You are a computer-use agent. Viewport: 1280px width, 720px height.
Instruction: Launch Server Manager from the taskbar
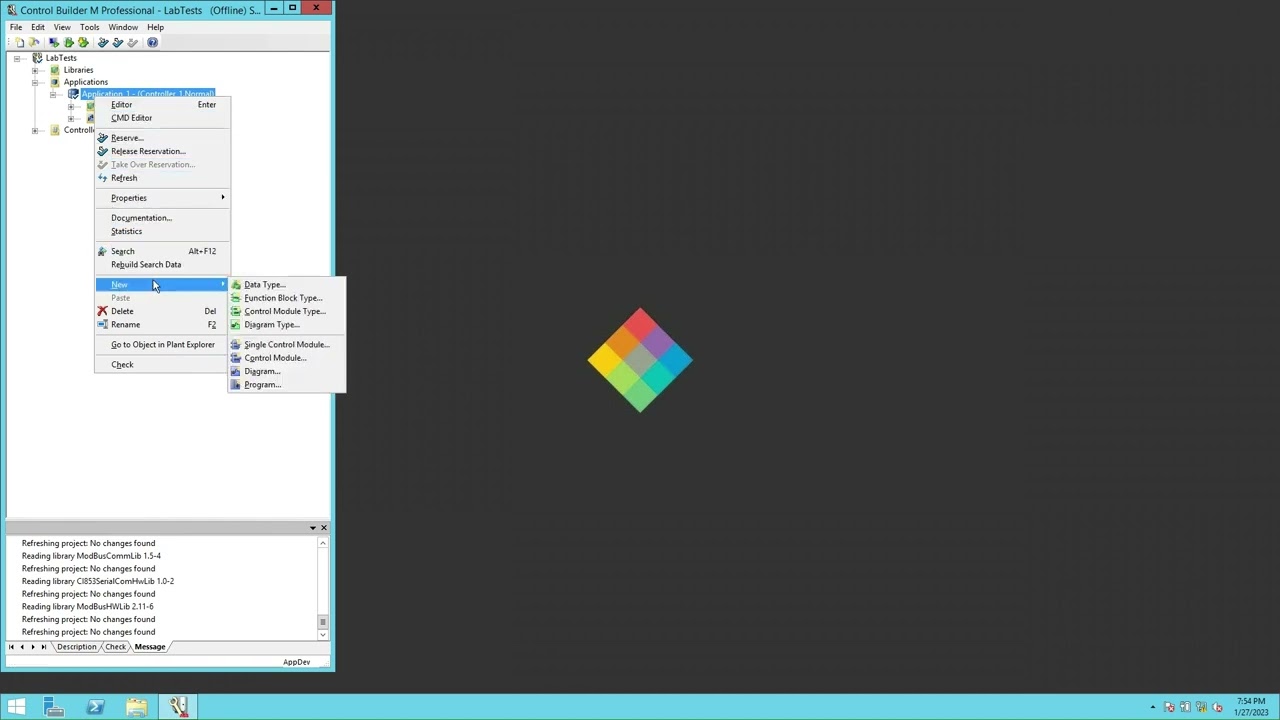[54, 707]
